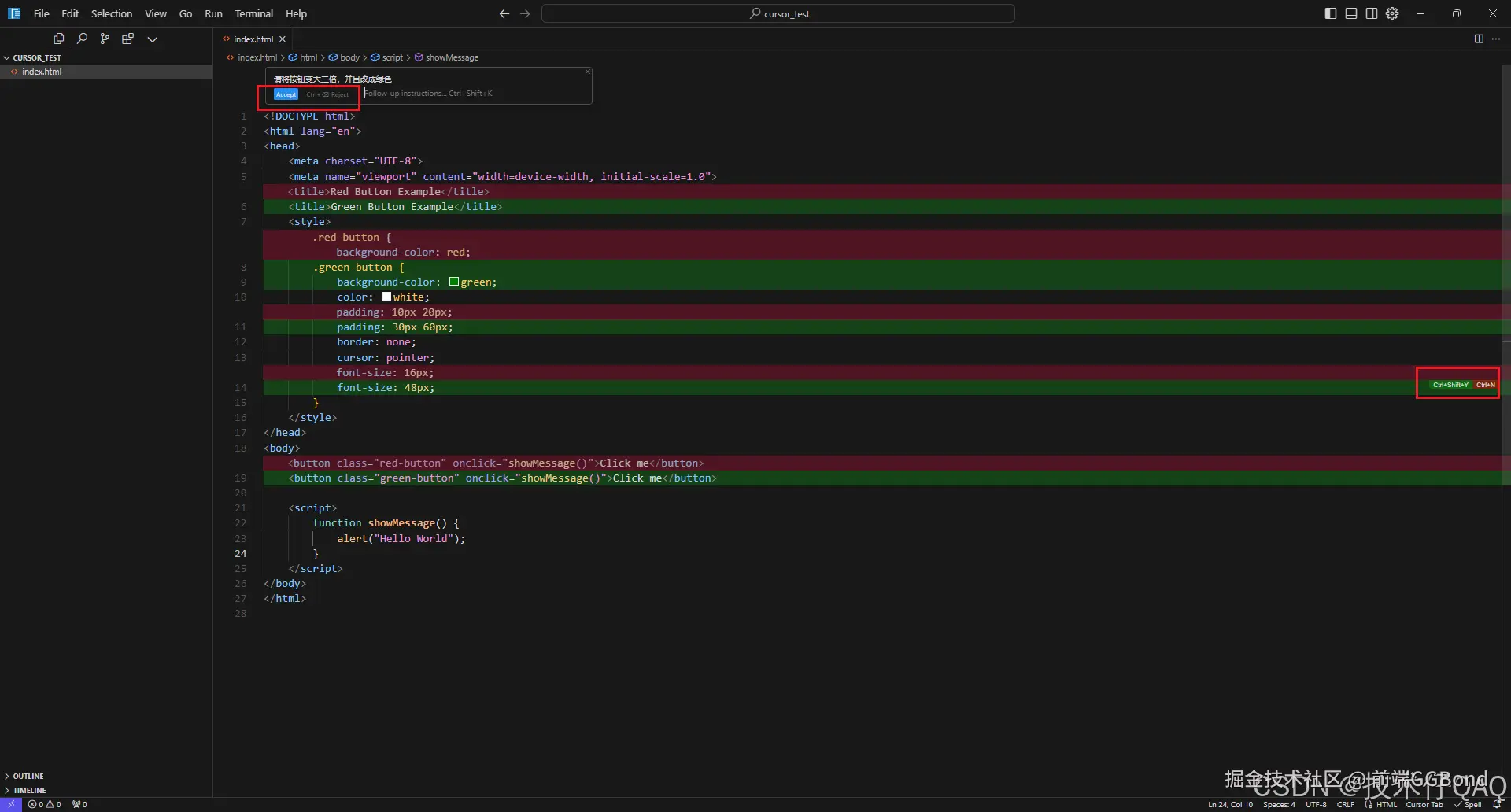Screen dimensions: 1511x812
Task: Open the Terminal menu
Action: [x=253, y=13]
